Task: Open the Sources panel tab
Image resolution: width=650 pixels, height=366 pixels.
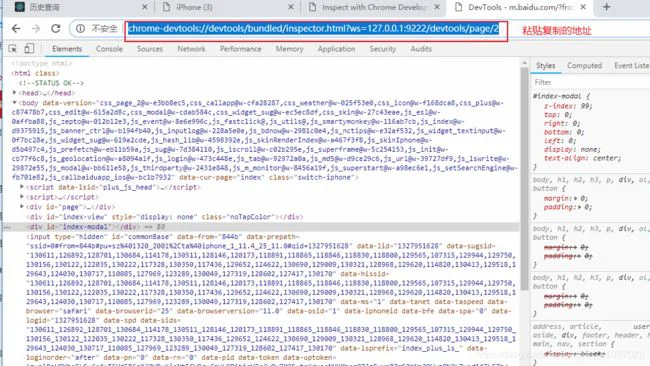Action: (150, 49)
